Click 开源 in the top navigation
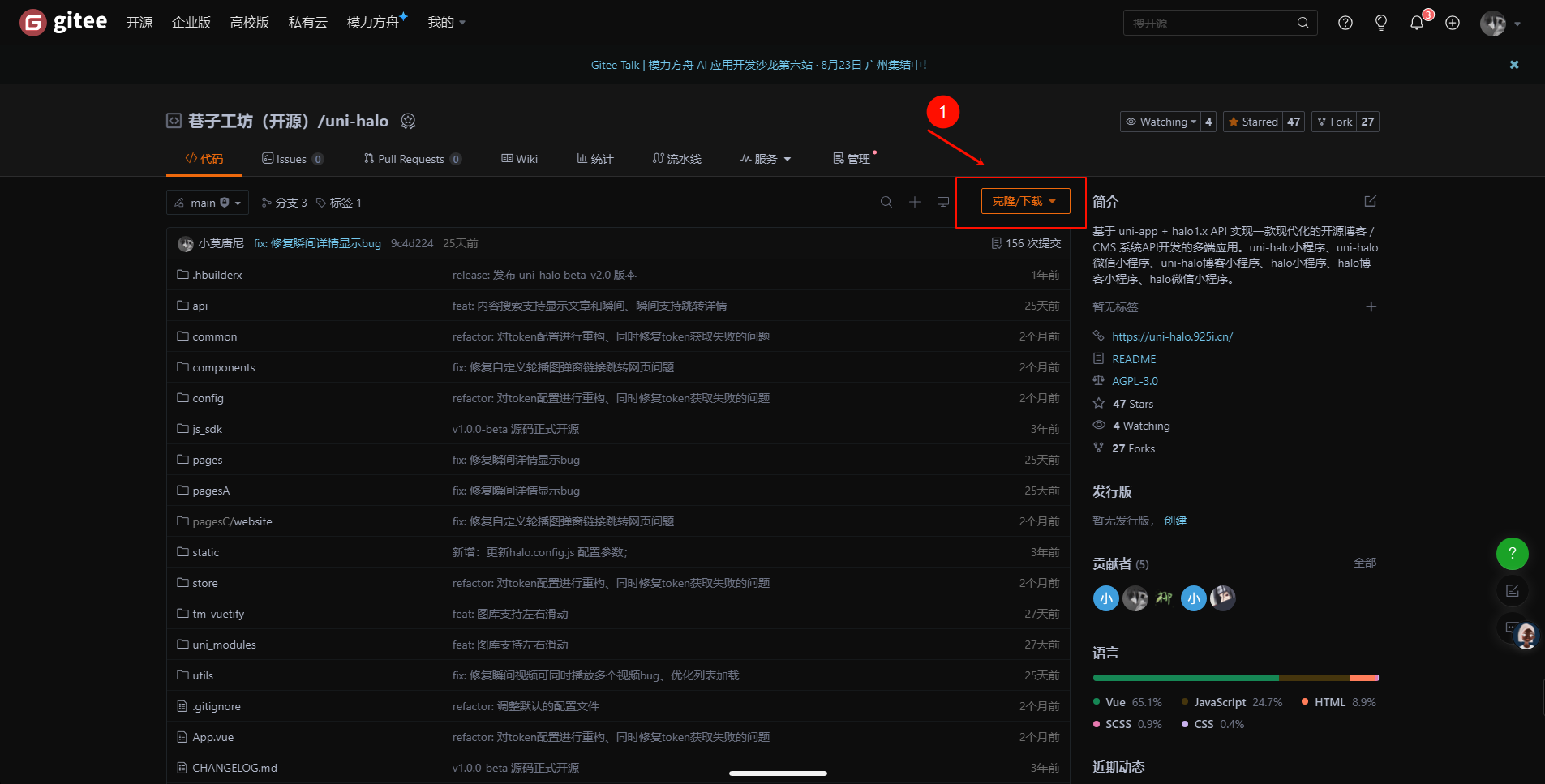Image resolution: width=1545 pixels, height=784 pixels. [139, 22]
